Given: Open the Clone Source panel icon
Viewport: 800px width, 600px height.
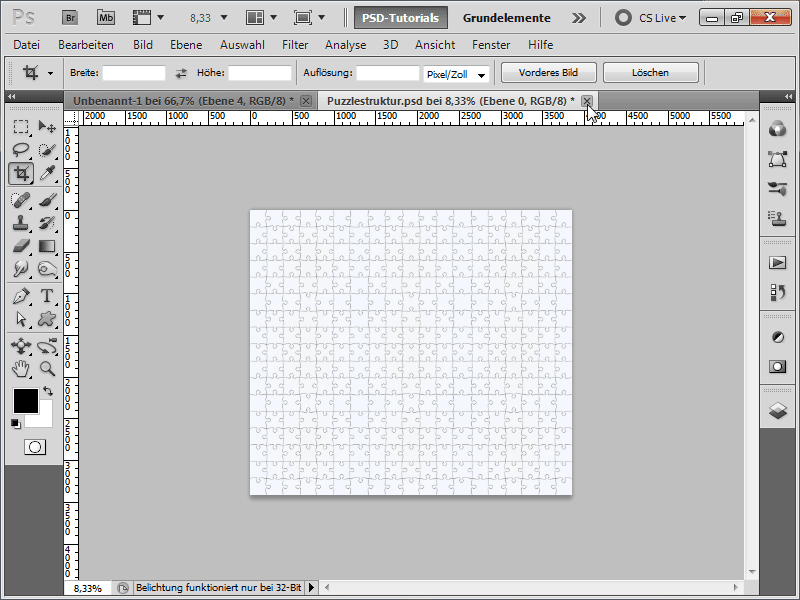Looking at the screenshot, I should (778, 218).
